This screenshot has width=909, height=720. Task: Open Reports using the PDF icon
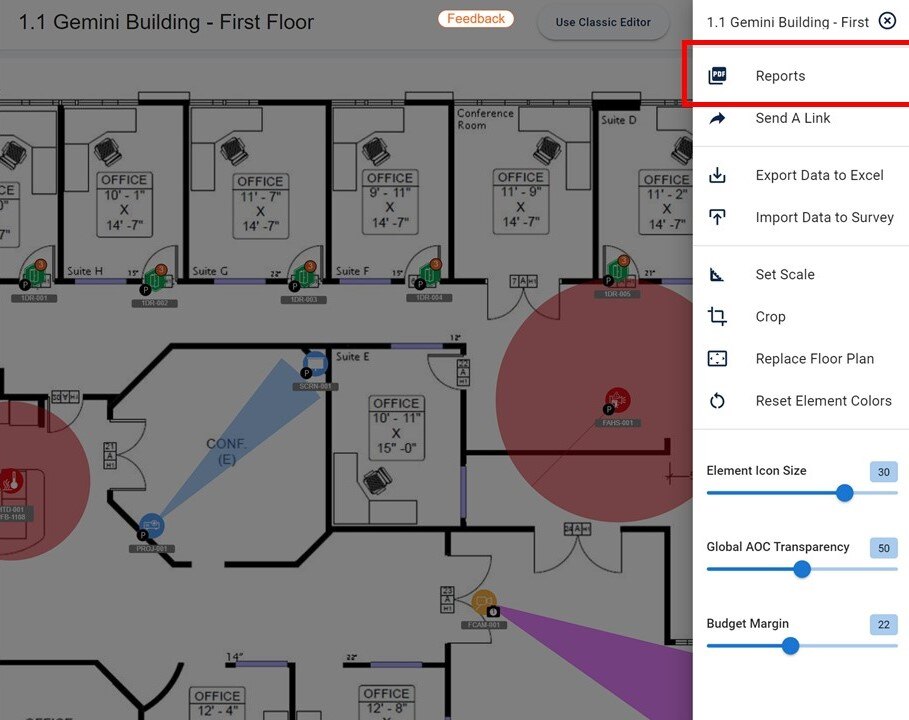pyautogui.click(x=717, y=74)
